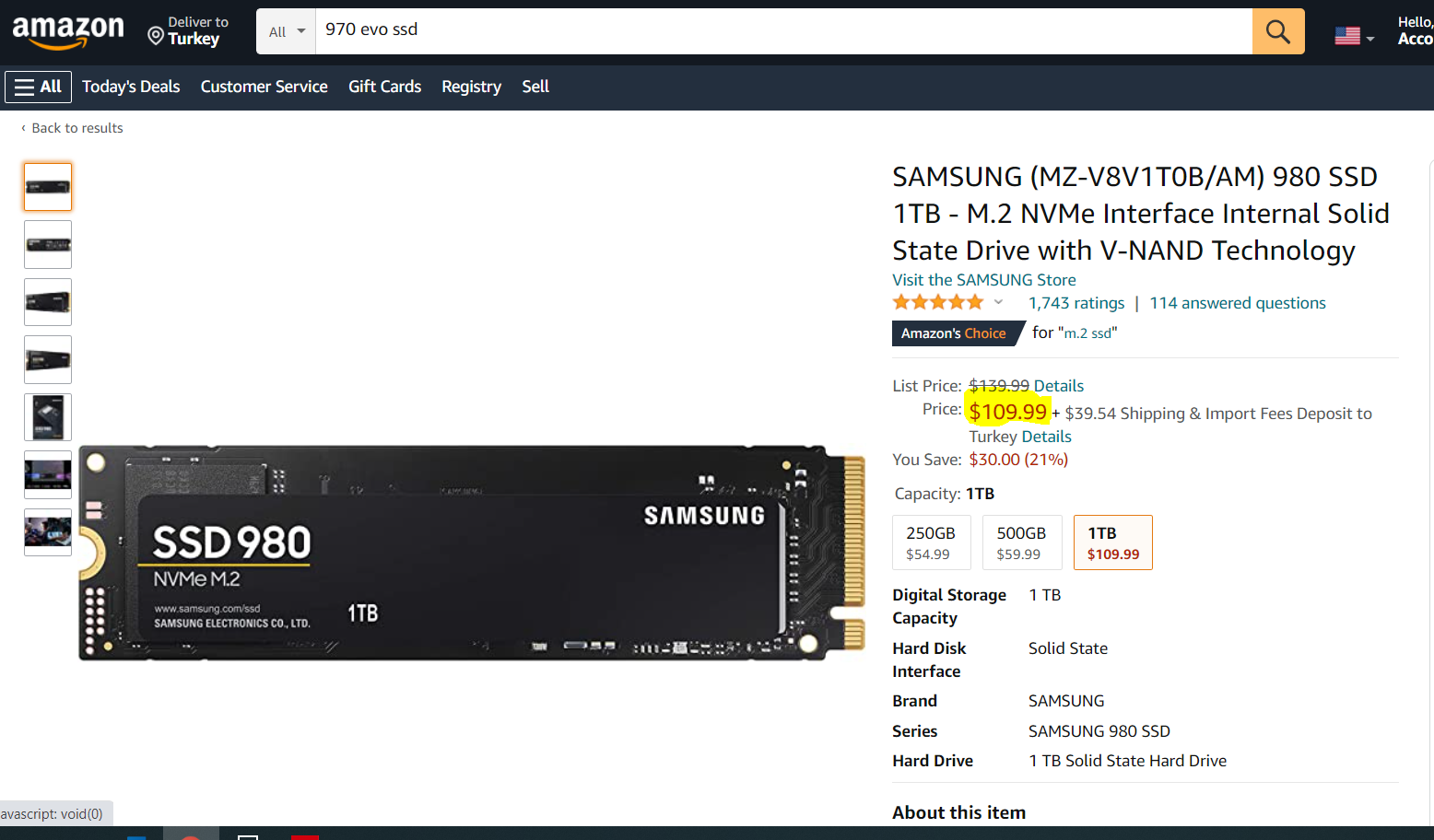Open 114 answered questions link

click(1238, 303)
